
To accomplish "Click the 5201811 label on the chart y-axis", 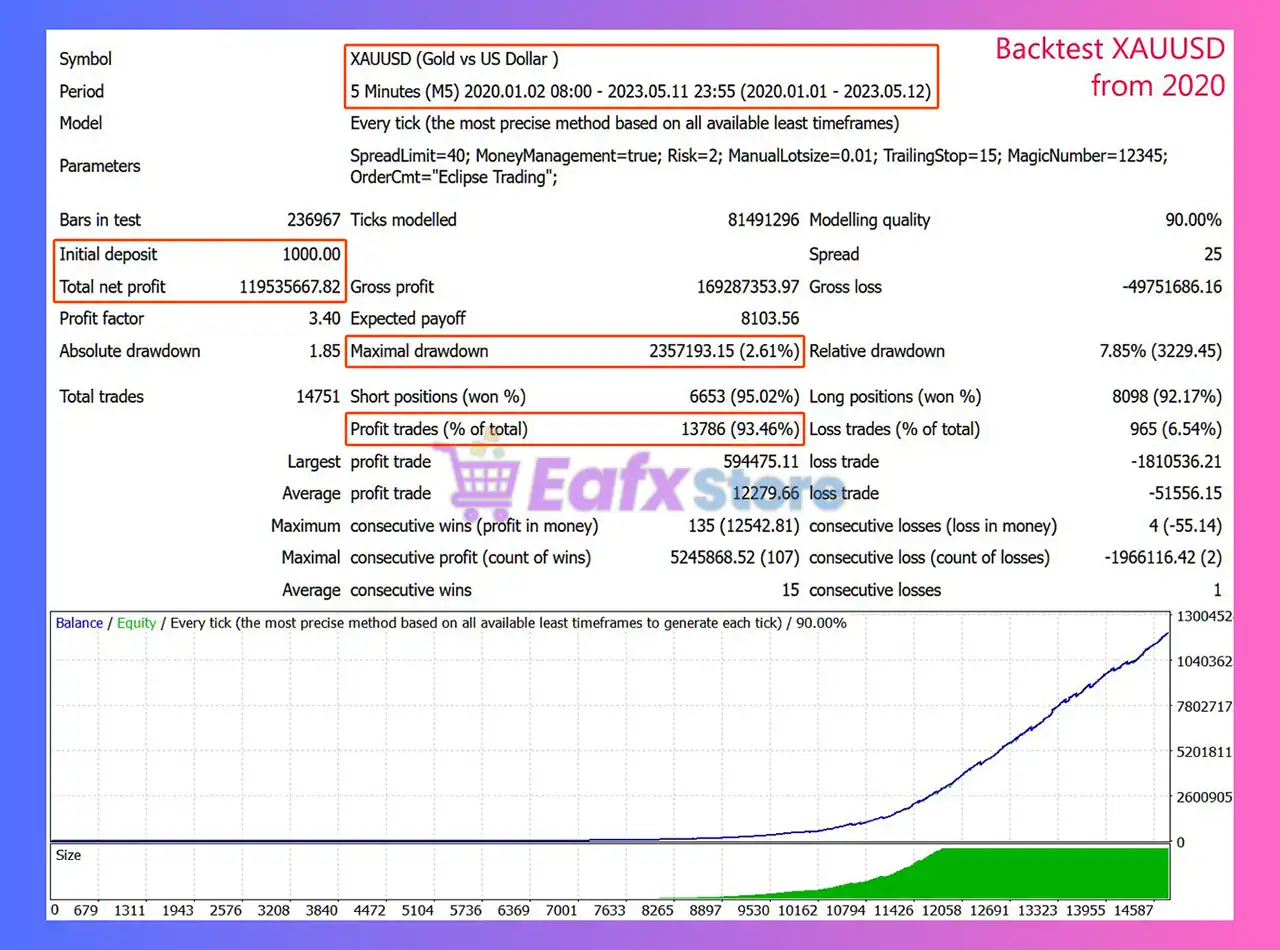I will [x=1203, y=751].
